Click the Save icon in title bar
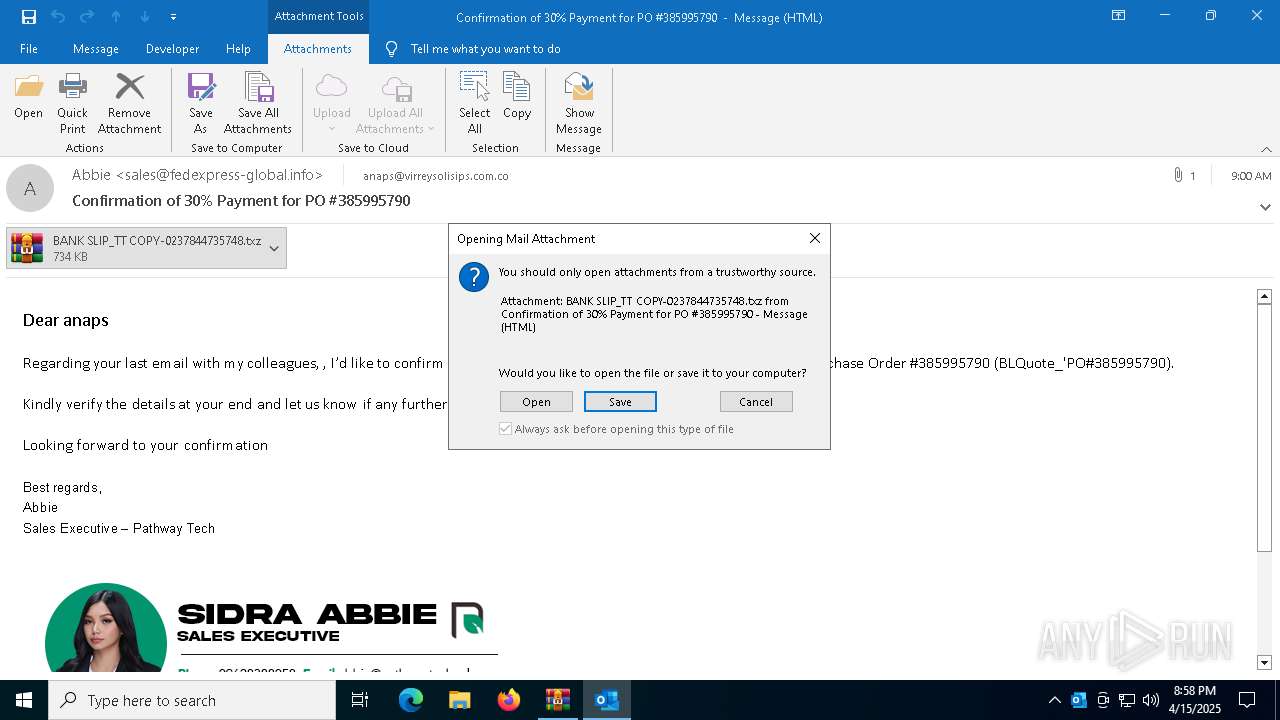 [29, 16]
